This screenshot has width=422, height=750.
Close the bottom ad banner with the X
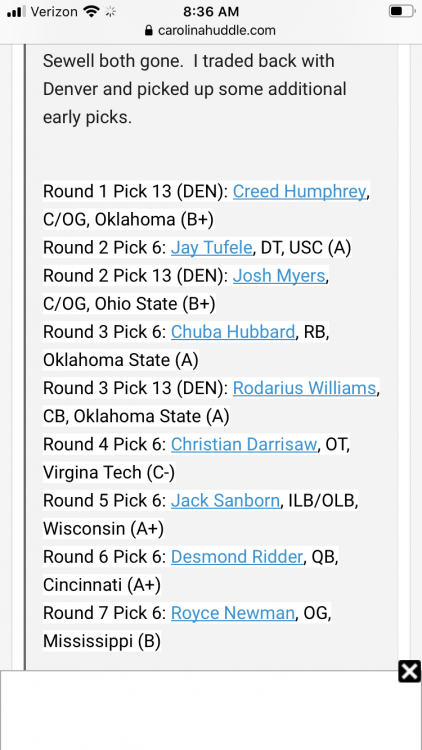tap(410, 672)
